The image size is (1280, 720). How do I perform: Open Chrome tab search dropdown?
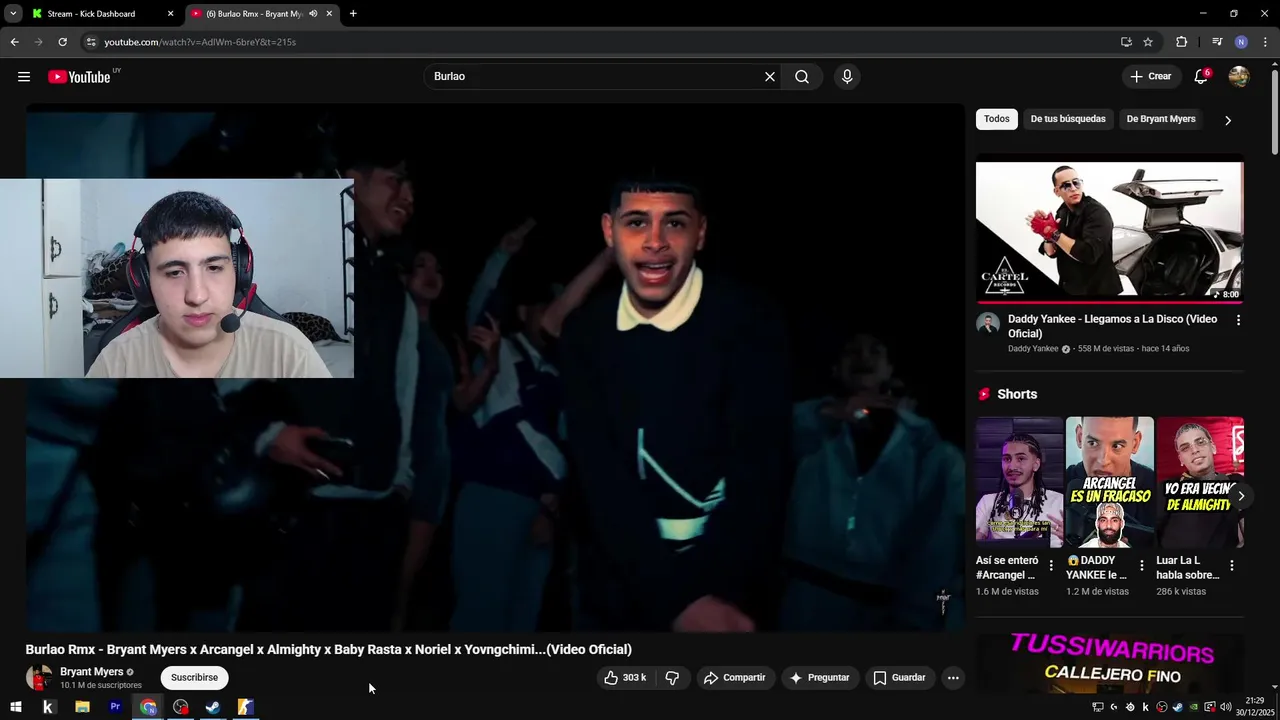point(13,14)
